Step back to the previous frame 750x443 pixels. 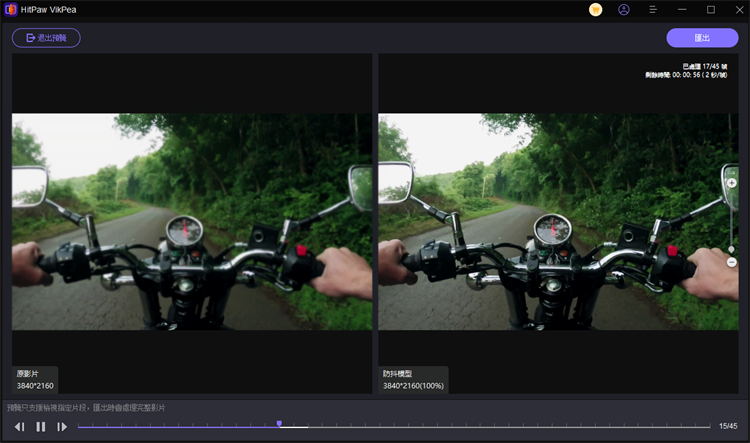click(19, 427)
